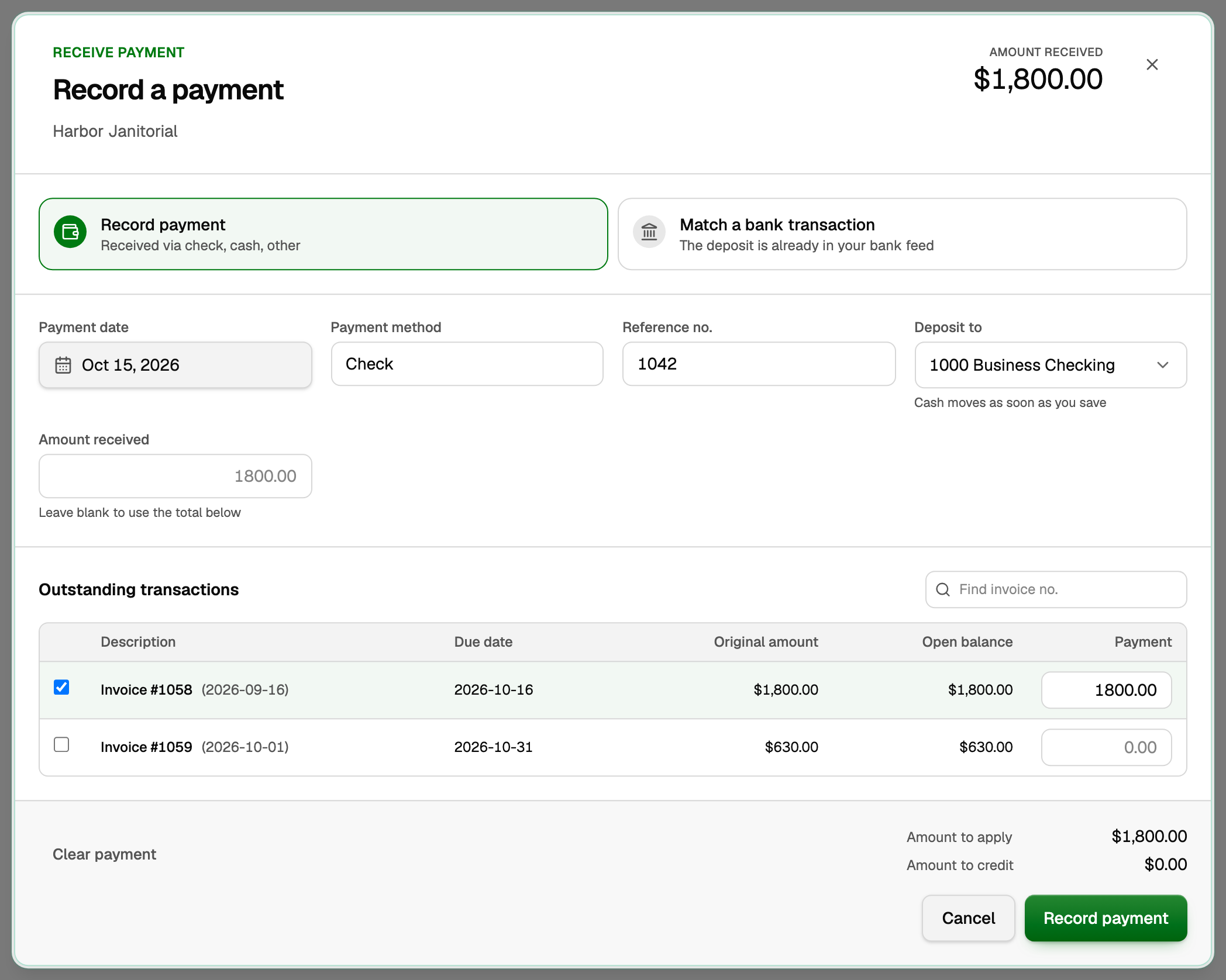The image size is (1226, 980).
Task: Click the Deposit to chevron arrow
Action: (1163, 365)
